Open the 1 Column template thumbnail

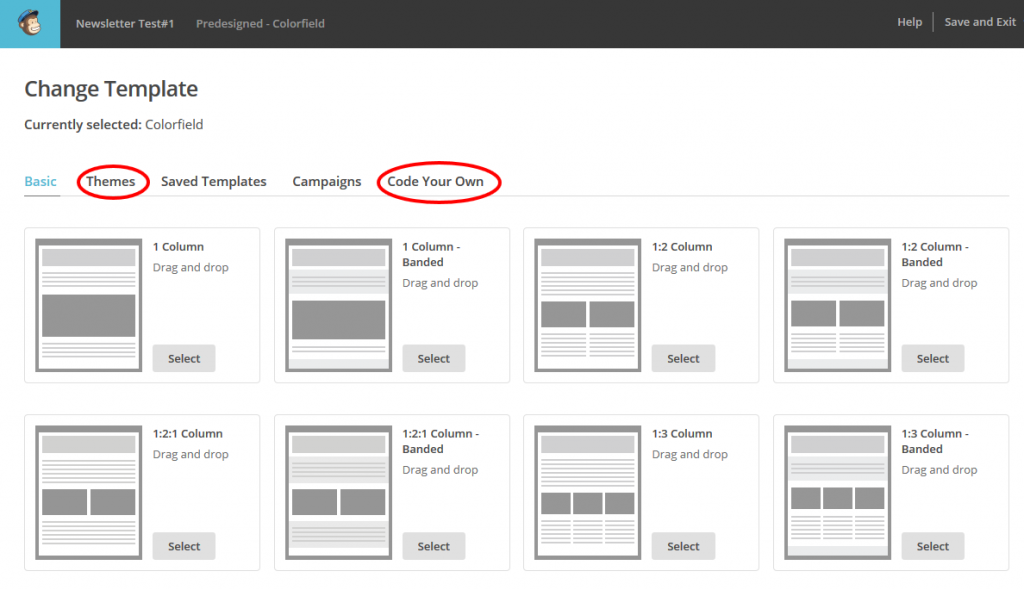tap(88, 305)
